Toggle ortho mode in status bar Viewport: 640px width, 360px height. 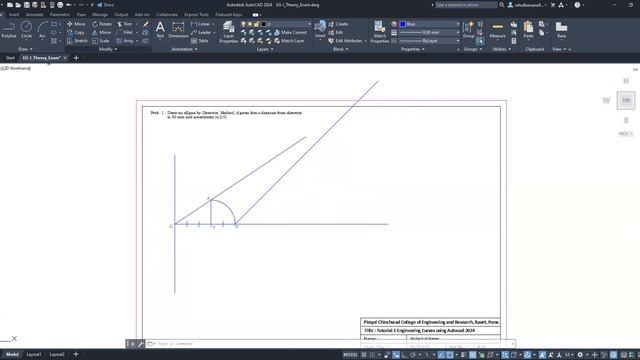(x=405, y=355)
